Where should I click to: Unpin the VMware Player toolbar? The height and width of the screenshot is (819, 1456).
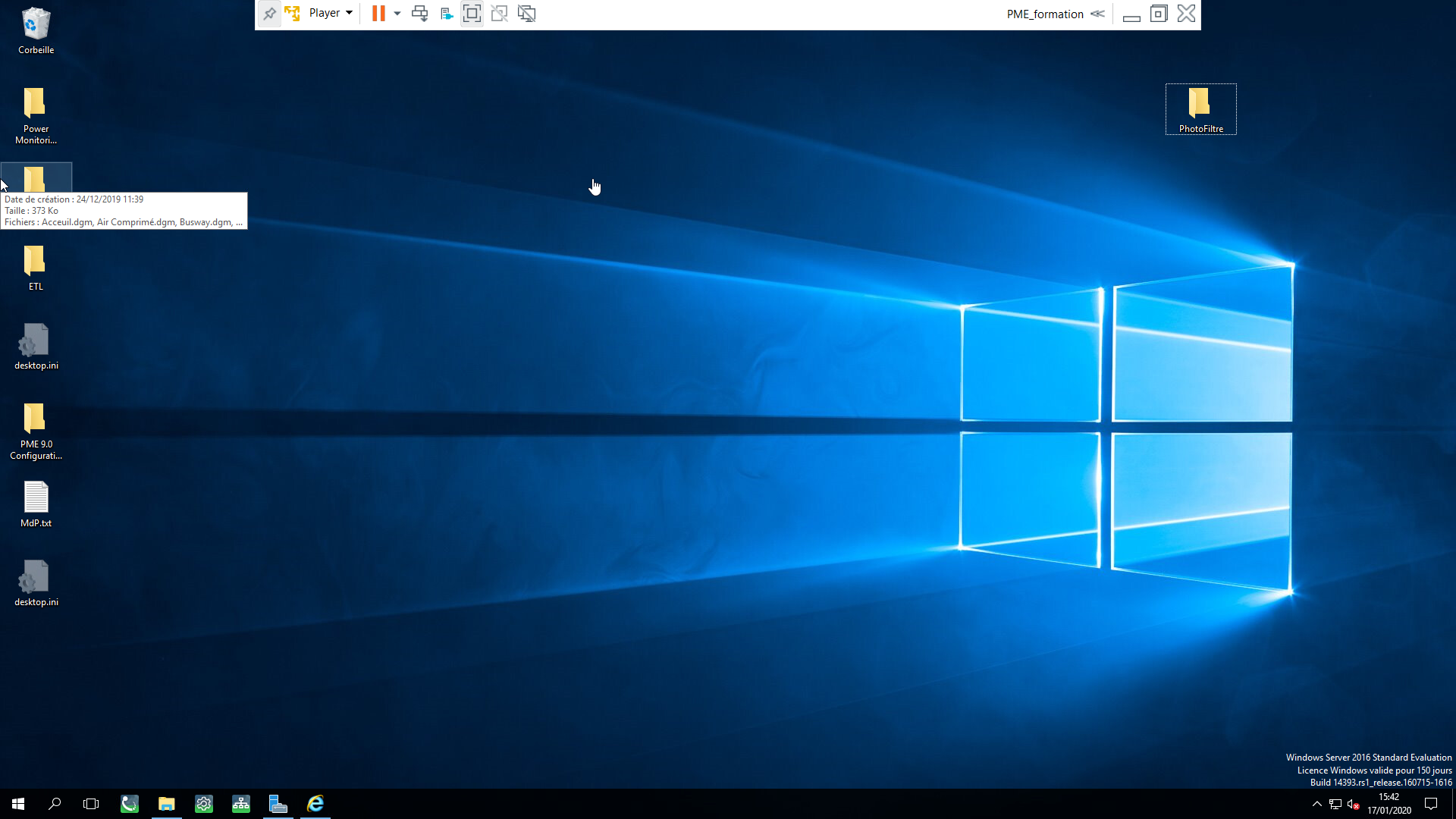pyautogui.click(x=269, y=14)
